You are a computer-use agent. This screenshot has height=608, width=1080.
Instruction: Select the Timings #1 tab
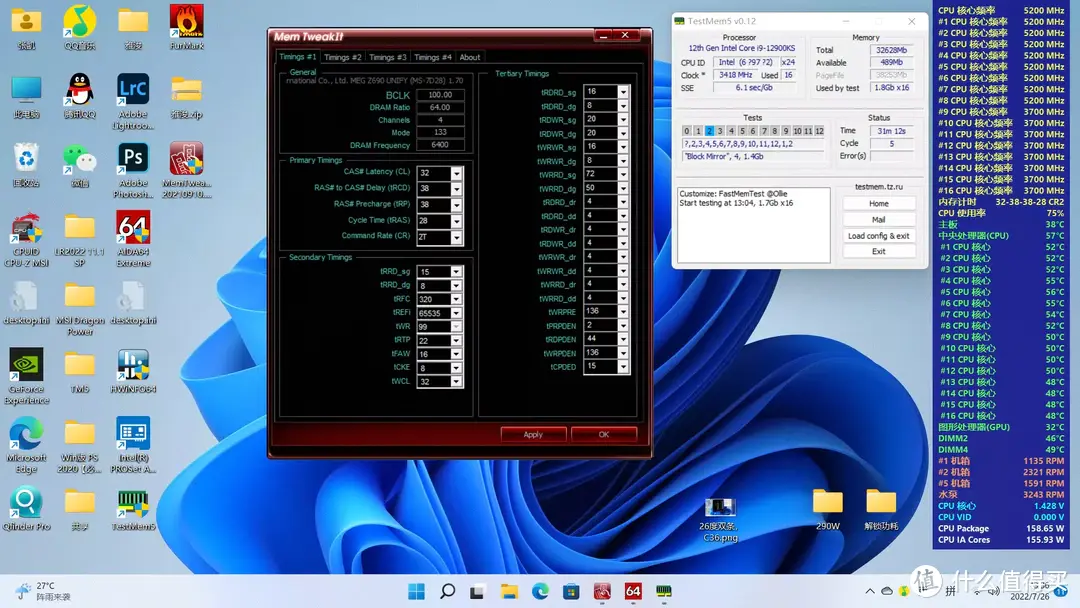[298, 56]
